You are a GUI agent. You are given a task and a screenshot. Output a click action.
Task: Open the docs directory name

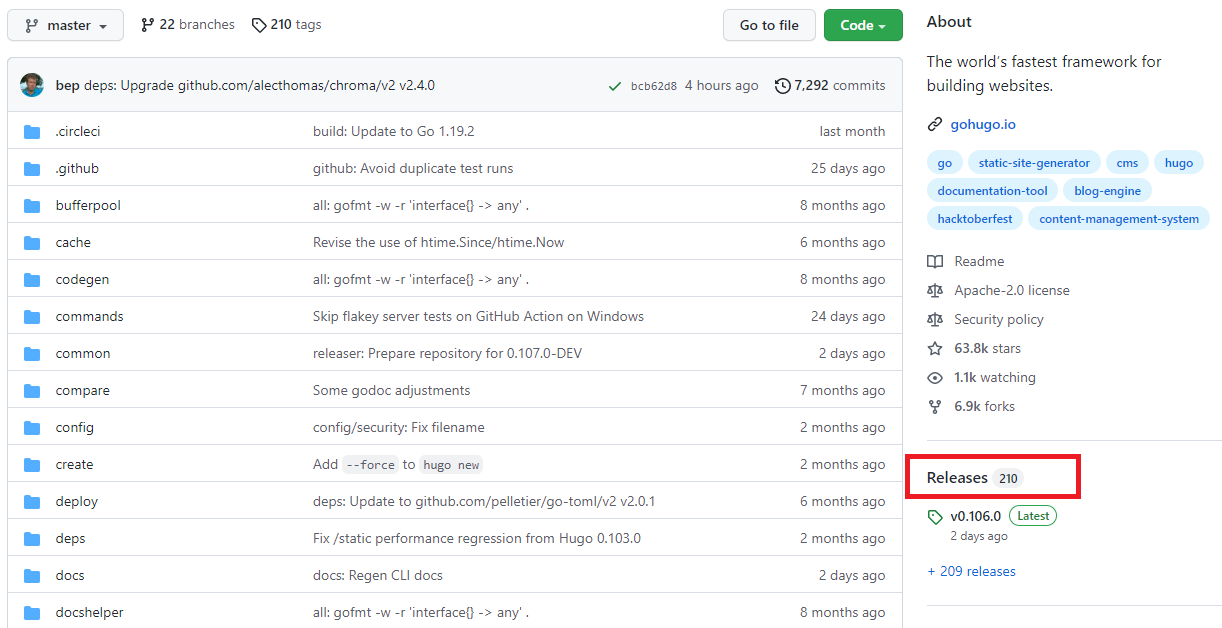(x=70, y=575)
